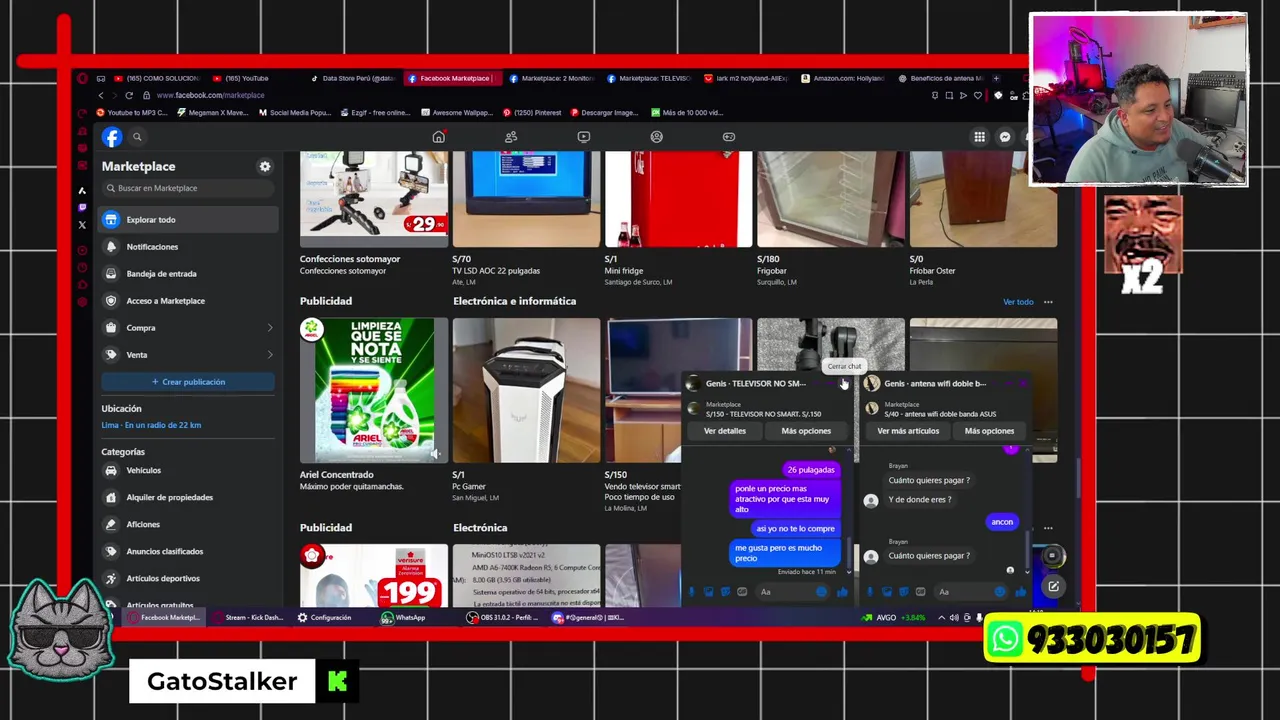Open the Groups icon in top bar
Screen dimensions: 1280x720
[657, 137]
